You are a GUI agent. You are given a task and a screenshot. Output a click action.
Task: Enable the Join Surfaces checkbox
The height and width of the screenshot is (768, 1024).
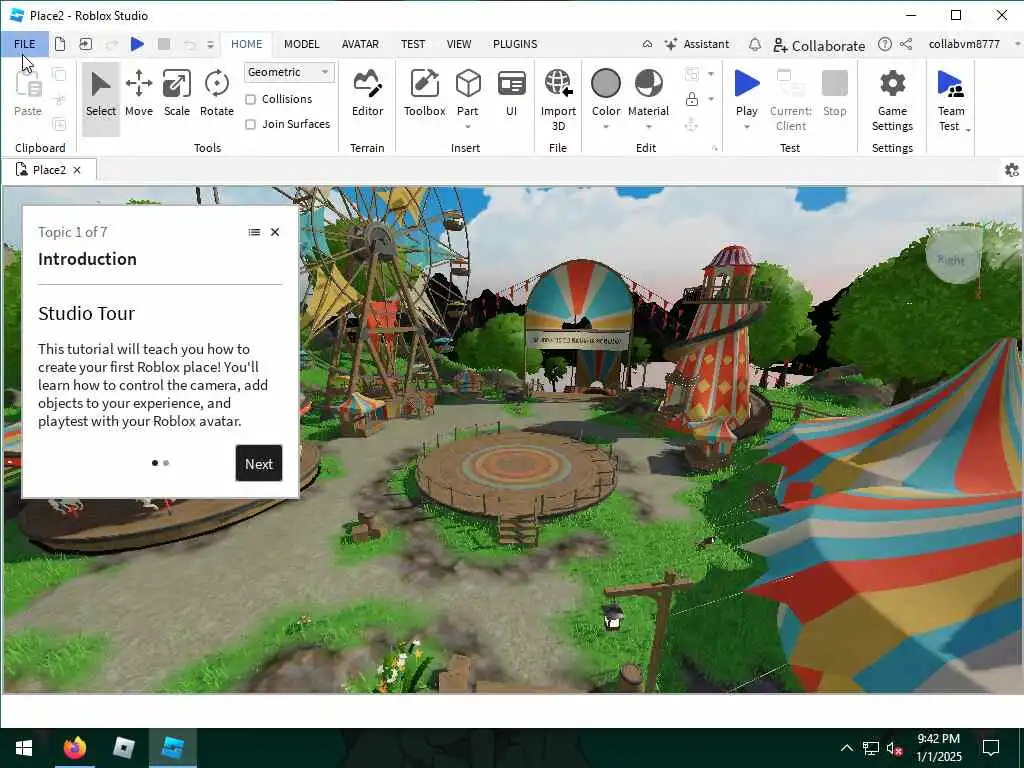coord(250,124)
